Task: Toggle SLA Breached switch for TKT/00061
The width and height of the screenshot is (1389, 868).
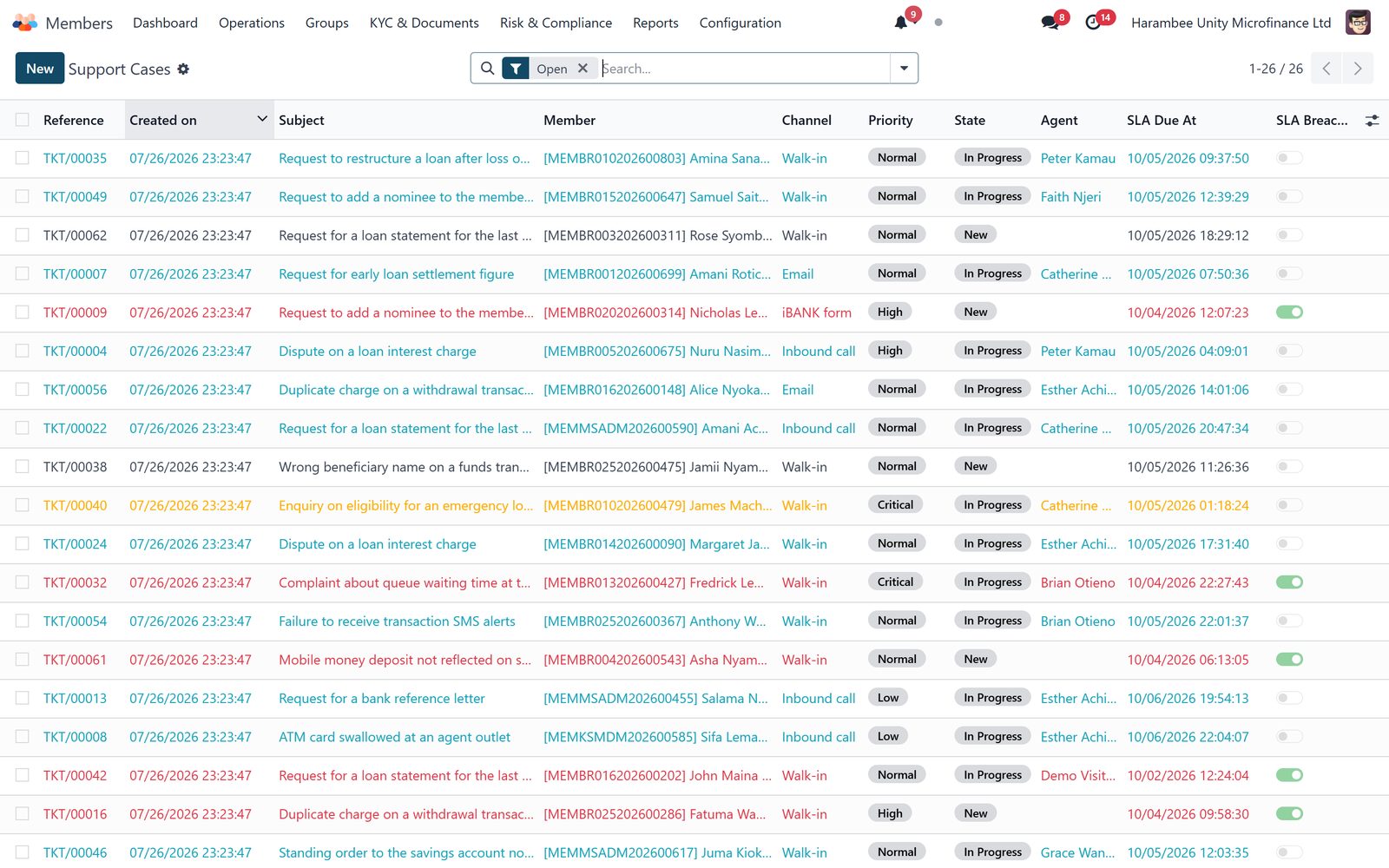Action: 1289,660
